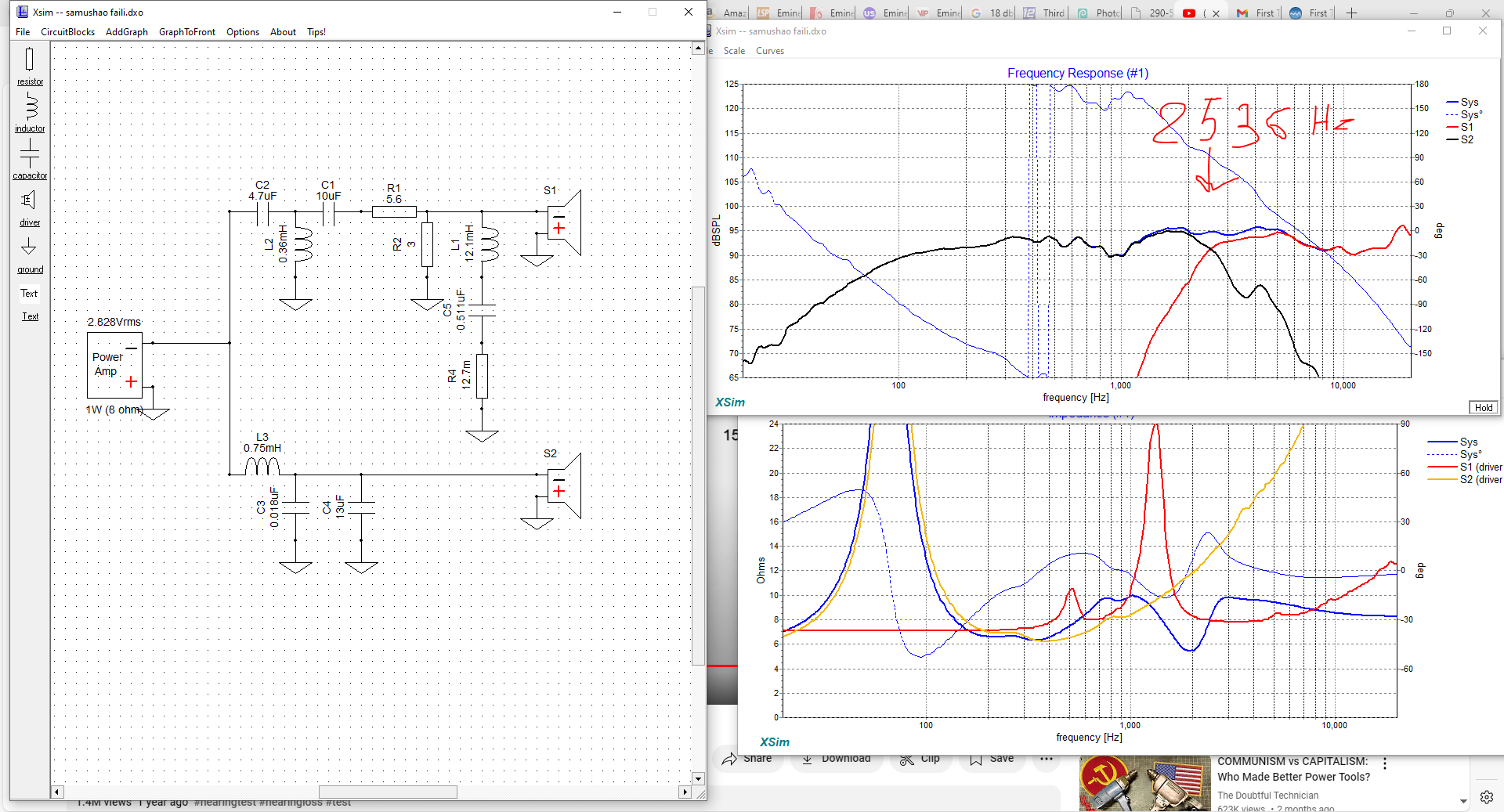Click schematic horizontal scrollbar thumb

point(388,792)
